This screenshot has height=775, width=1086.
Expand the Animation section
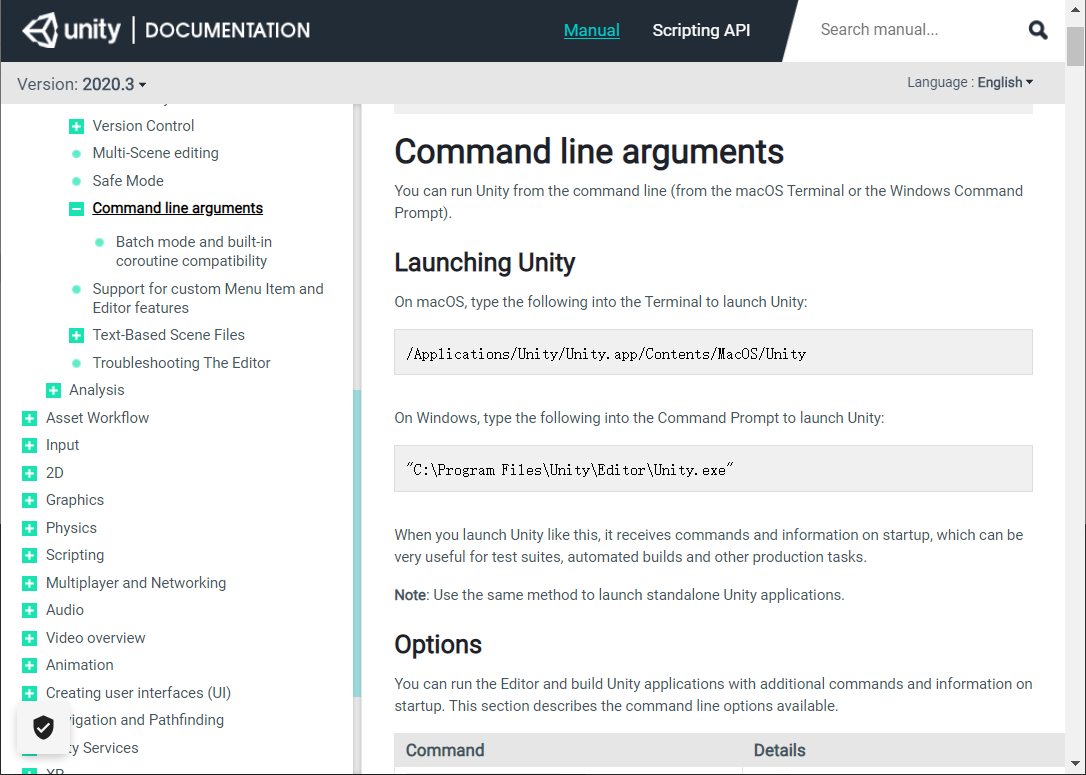[x=29, y=666]
